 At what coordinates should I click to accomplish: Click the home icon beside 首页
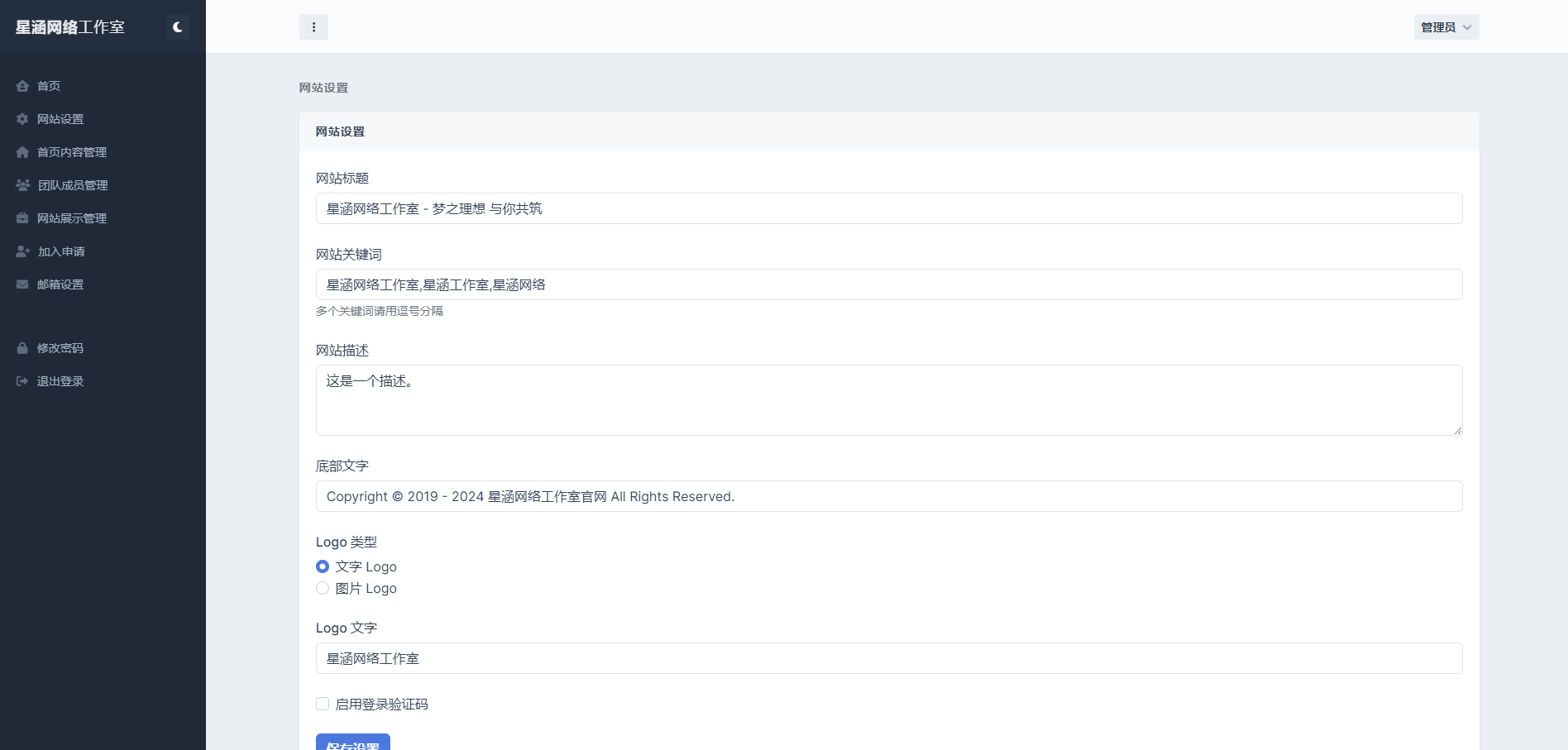click(x=22, y=86)
